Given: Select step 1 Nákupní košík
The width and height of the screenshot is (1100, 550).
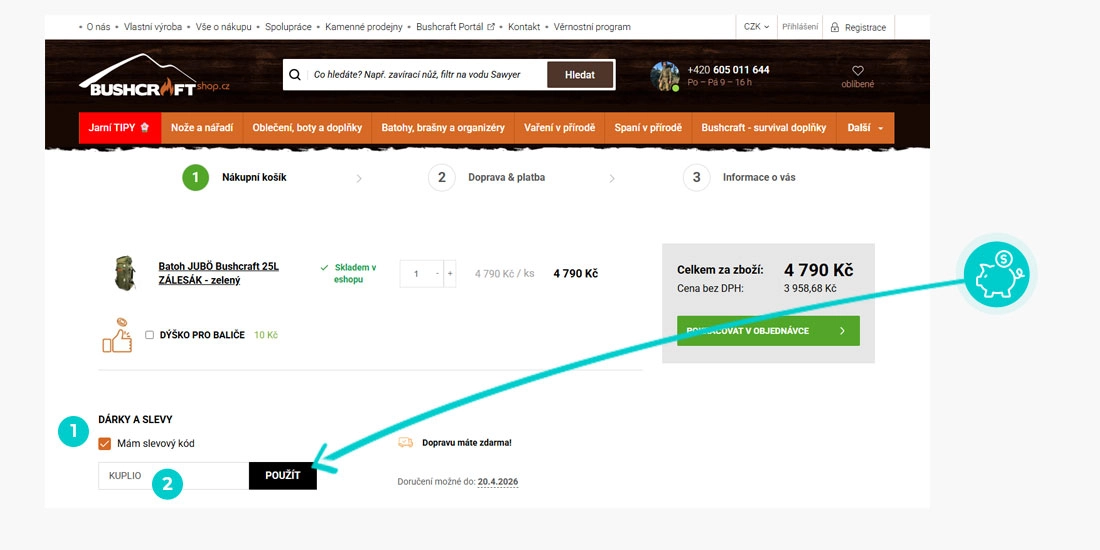Looking at the screenshot, I should tap(234, 177).
